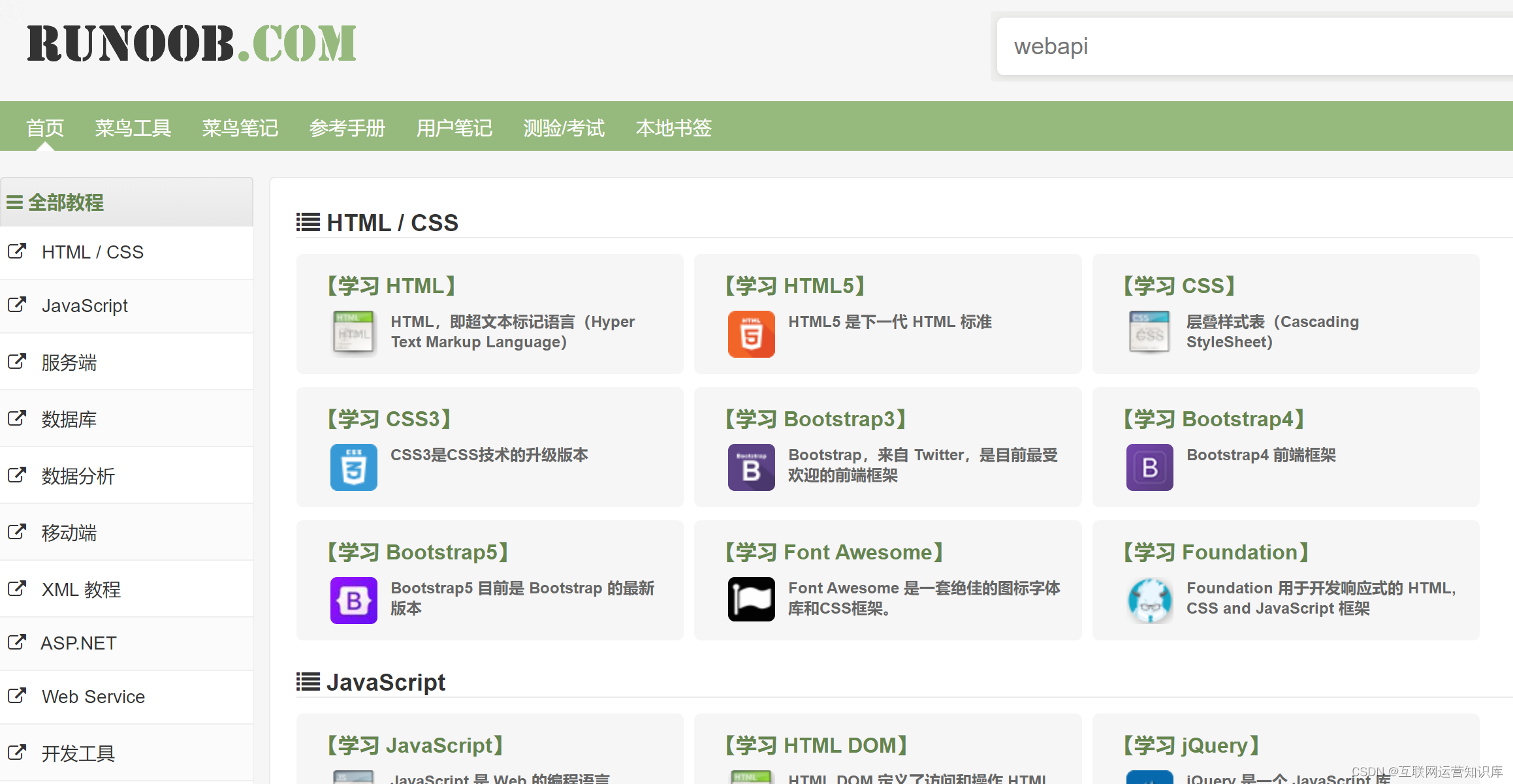Click the Bootstrap4 purple B icon

[x=1149, y=467]
